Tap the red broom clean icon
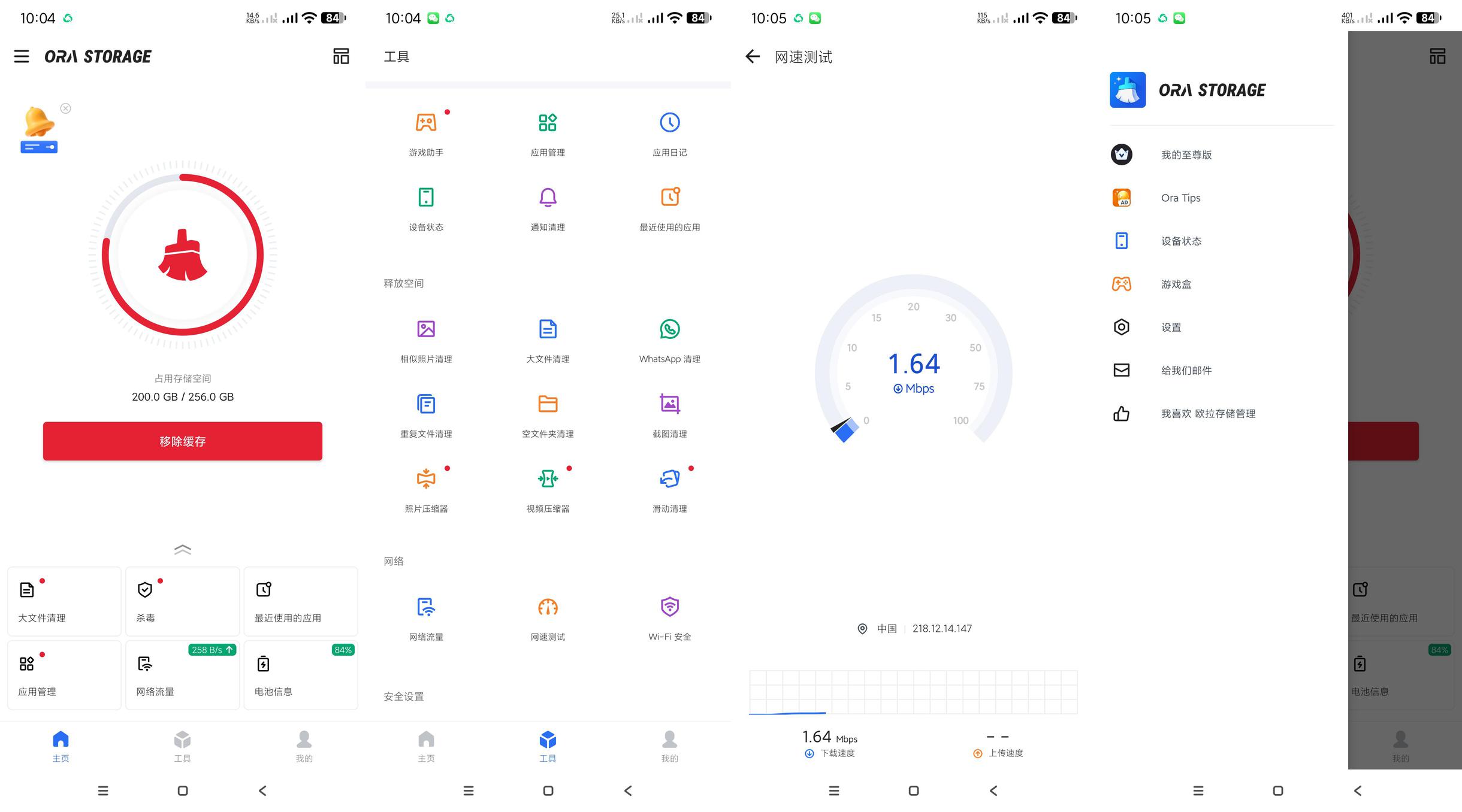This screenshot has height=812, width=1462. [183, 255]
